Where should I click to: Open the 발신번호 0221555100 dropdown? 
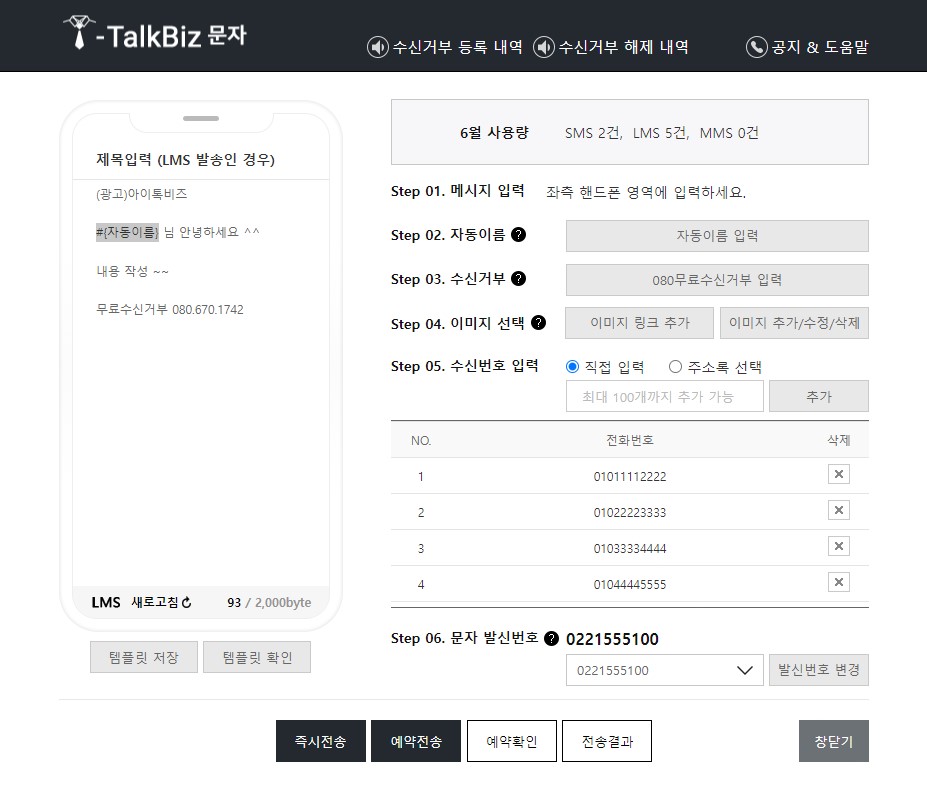click(x=665, y=670)
